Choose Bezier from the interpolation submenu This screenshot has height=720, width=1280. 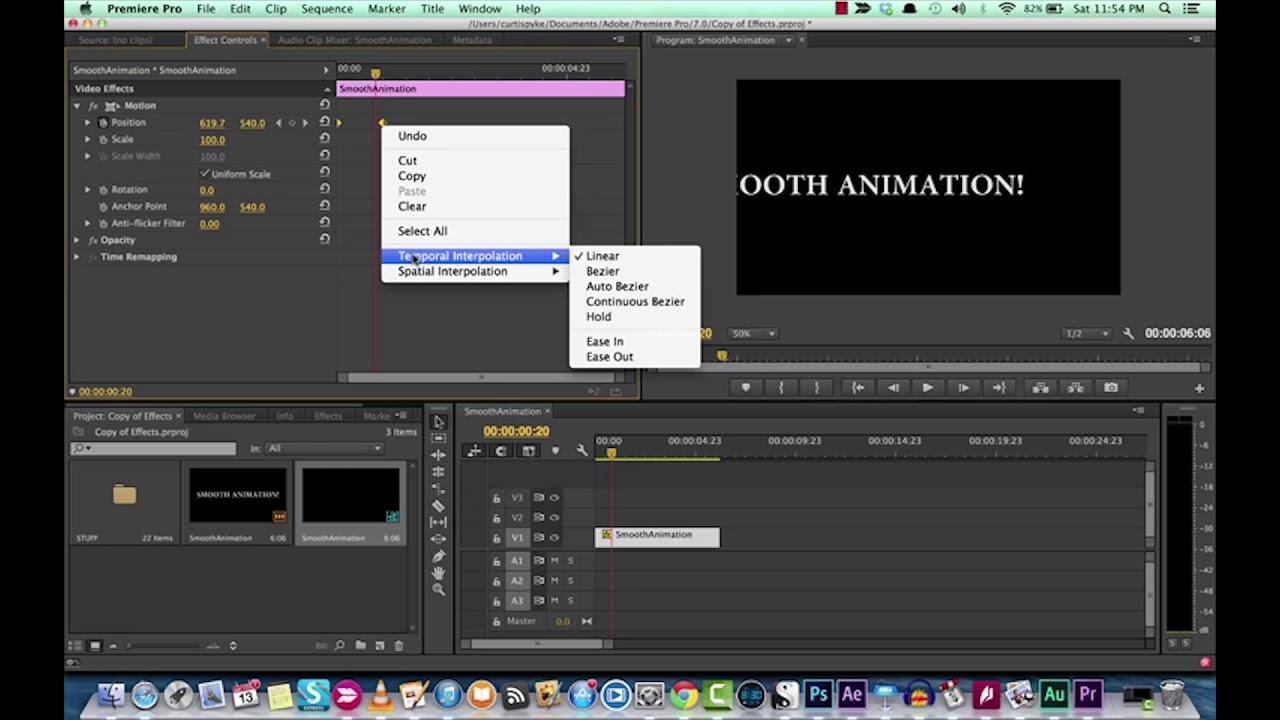(x=602, y=271)
